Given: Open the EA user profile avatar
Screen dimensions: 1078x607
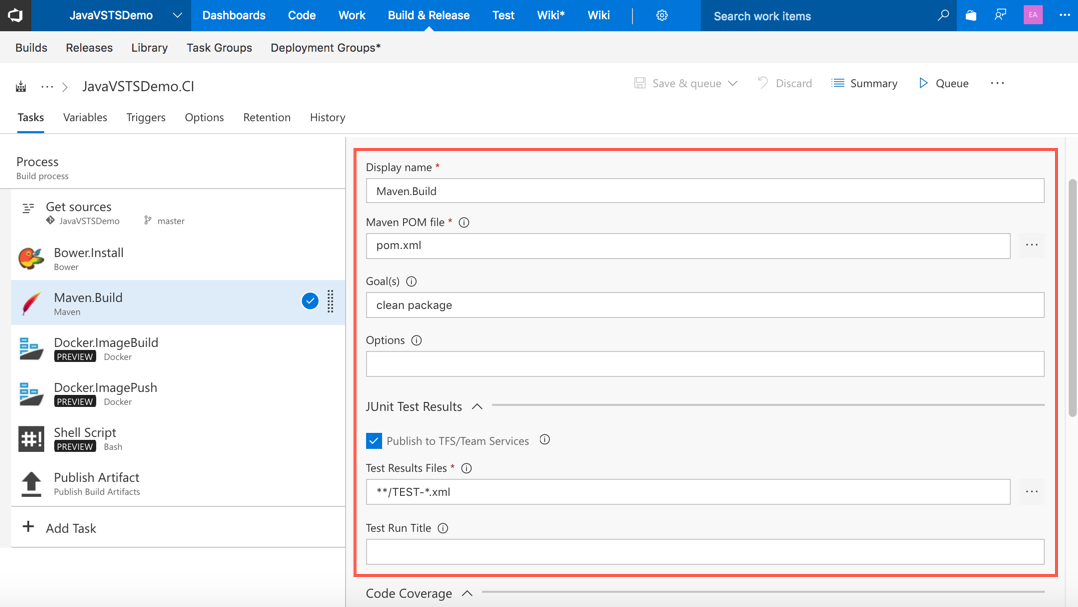Looking at the screenshot, I should (1033, 15).
